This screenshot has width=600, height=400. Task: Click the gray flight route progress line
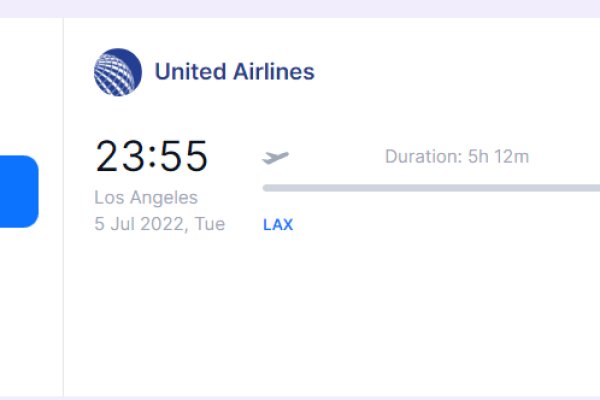click(430, 187)
